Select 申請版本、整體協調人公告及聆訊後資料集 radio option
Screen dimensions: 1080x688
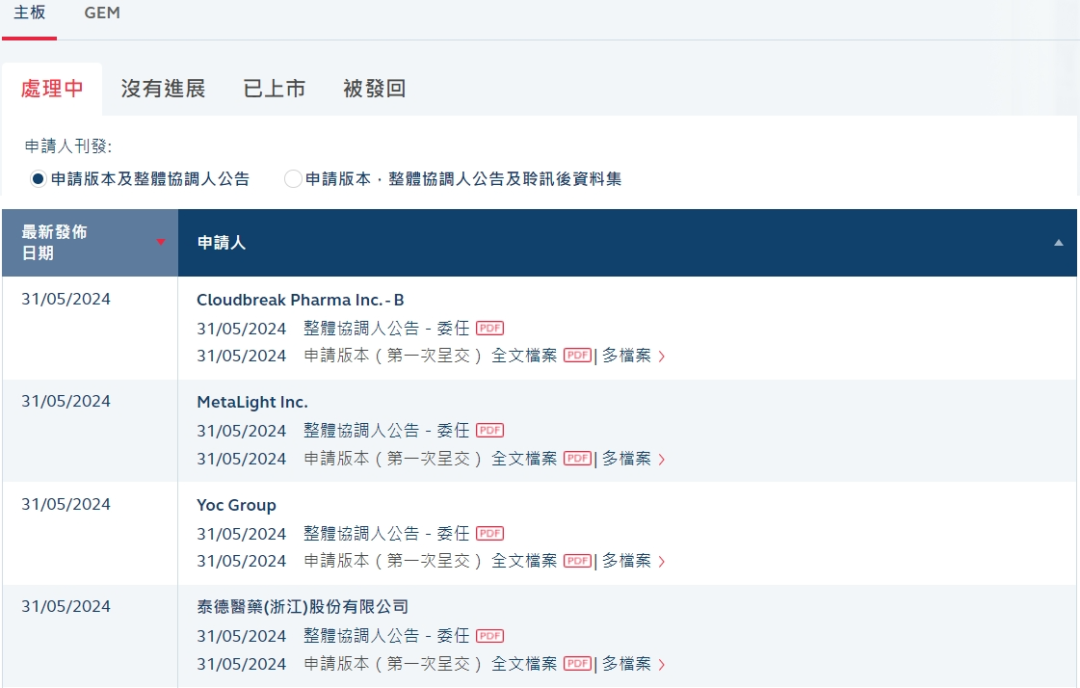[x=293, y=180]
